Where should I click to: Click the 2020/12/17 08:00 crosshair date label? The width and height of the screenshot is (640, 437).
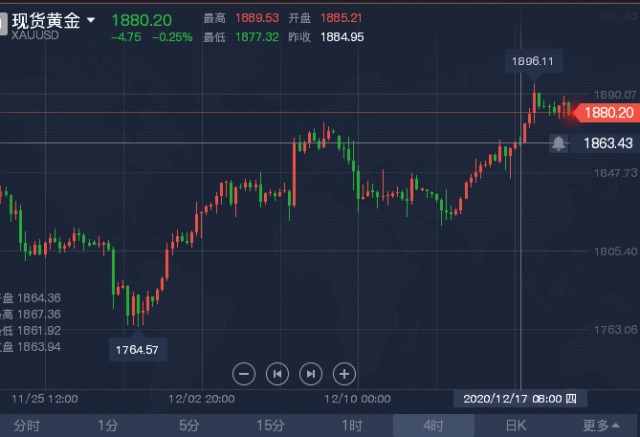pos(520,399)
